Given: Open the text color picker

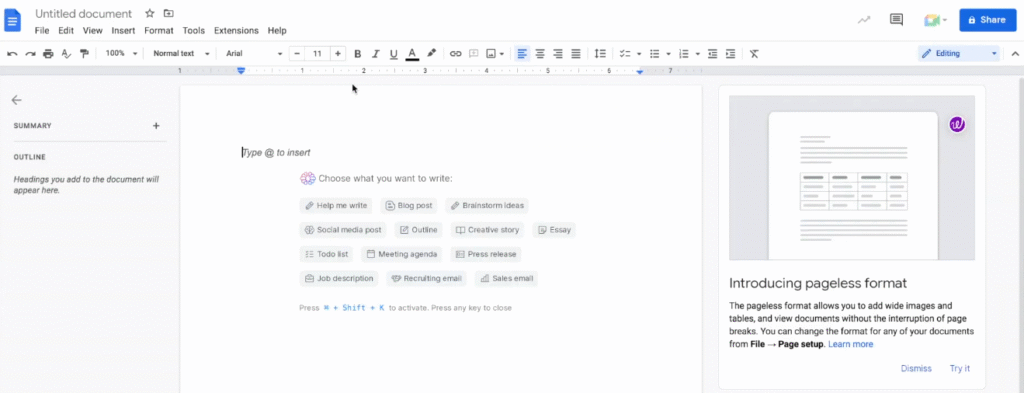Looking at the screenshot, I should [411, 54].
